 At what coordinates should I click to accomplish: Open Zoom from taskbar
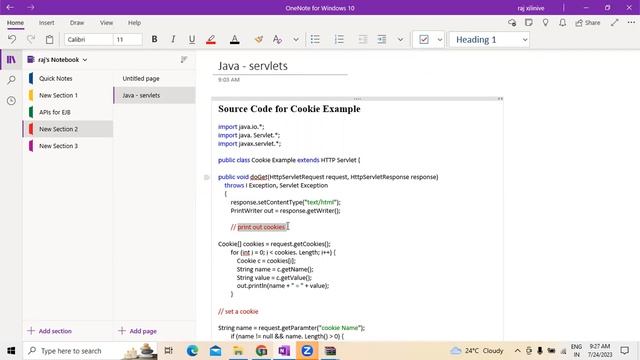(x=307, y=351)
